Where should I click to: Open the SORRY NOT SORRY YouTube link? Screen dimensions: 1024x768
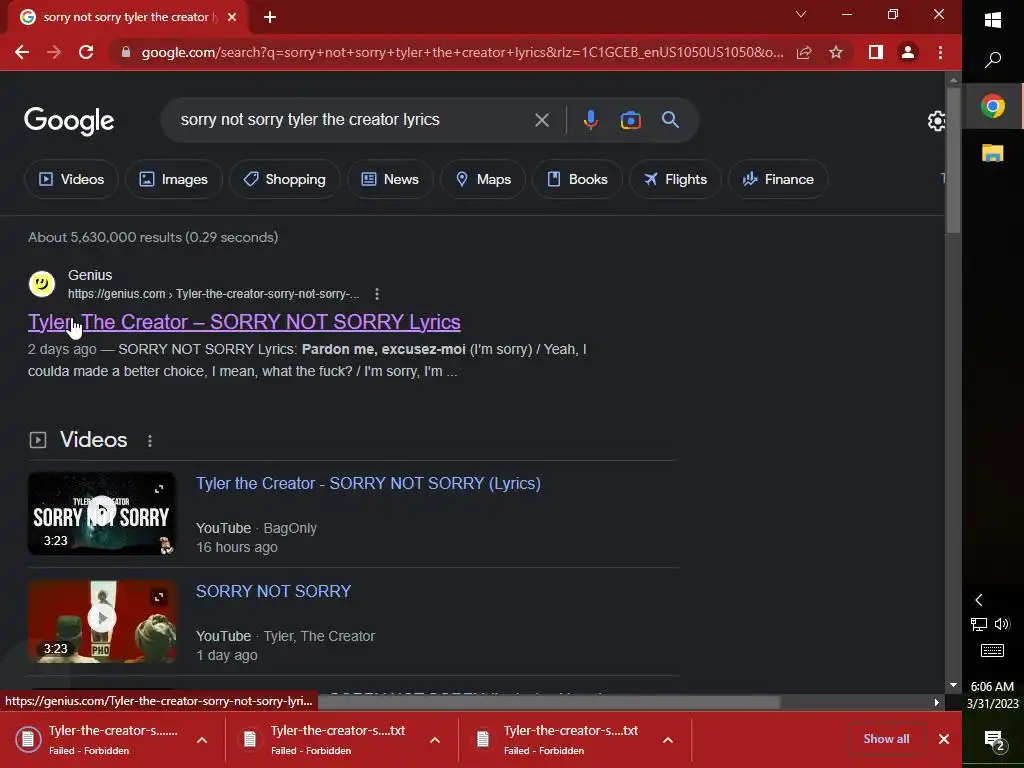274,591
